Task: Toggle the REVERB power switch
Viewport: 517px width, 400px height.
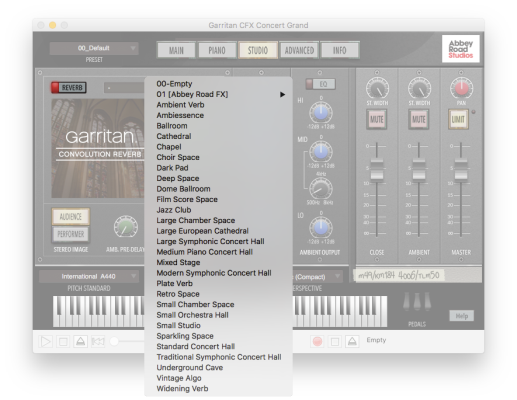Action: 68,88
